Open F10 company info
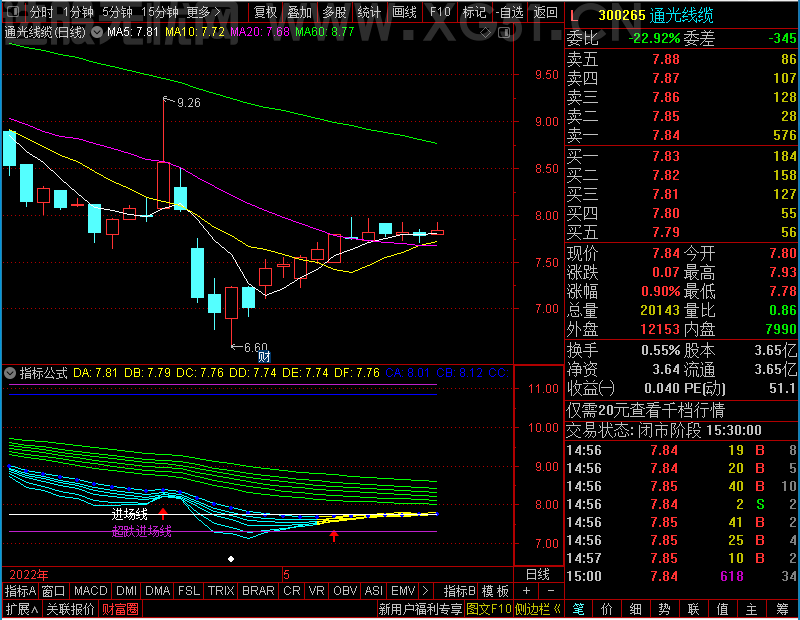 coord(440,12)
